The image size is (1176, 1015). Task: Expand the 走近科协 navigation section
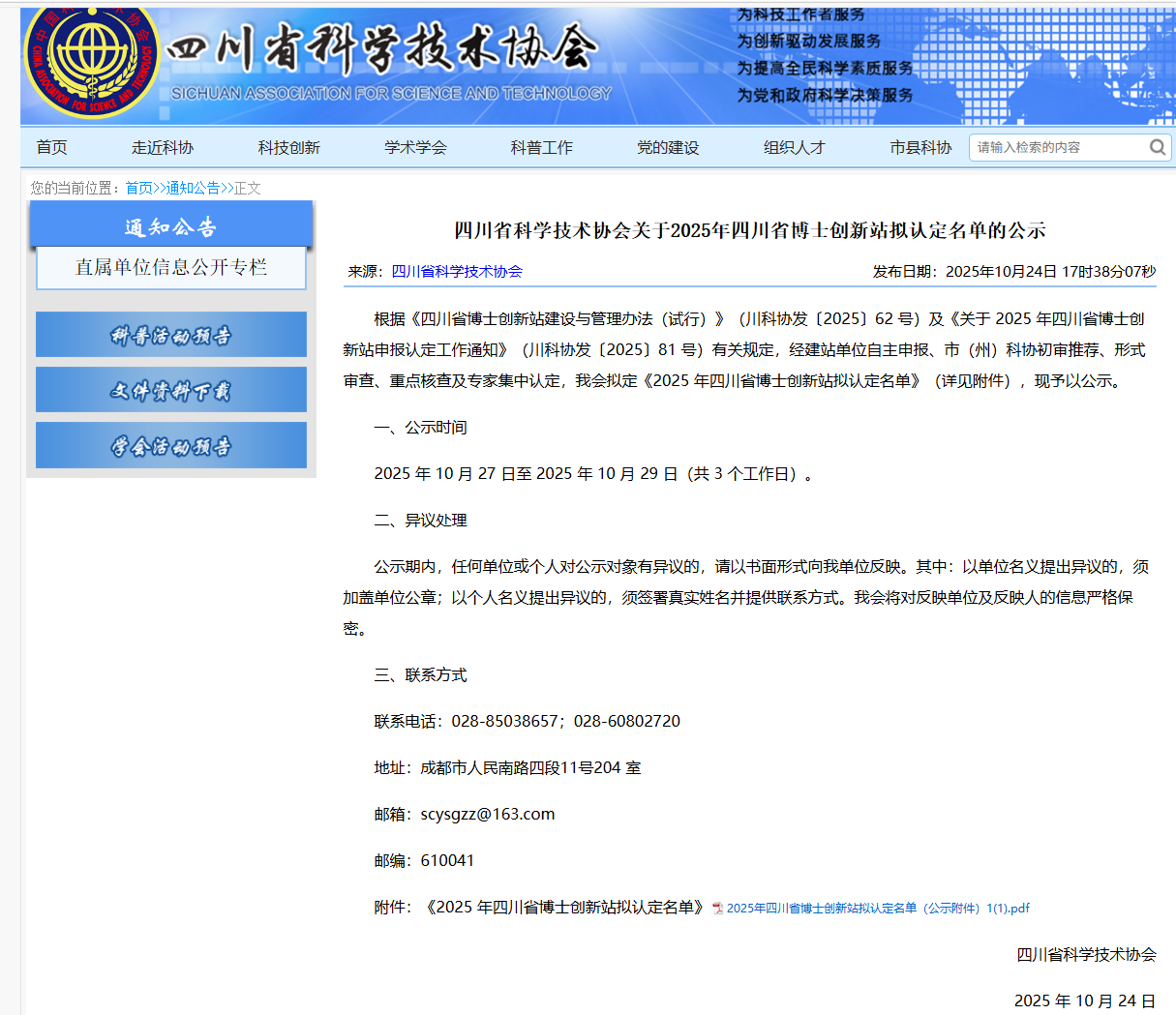pos(161,147)
